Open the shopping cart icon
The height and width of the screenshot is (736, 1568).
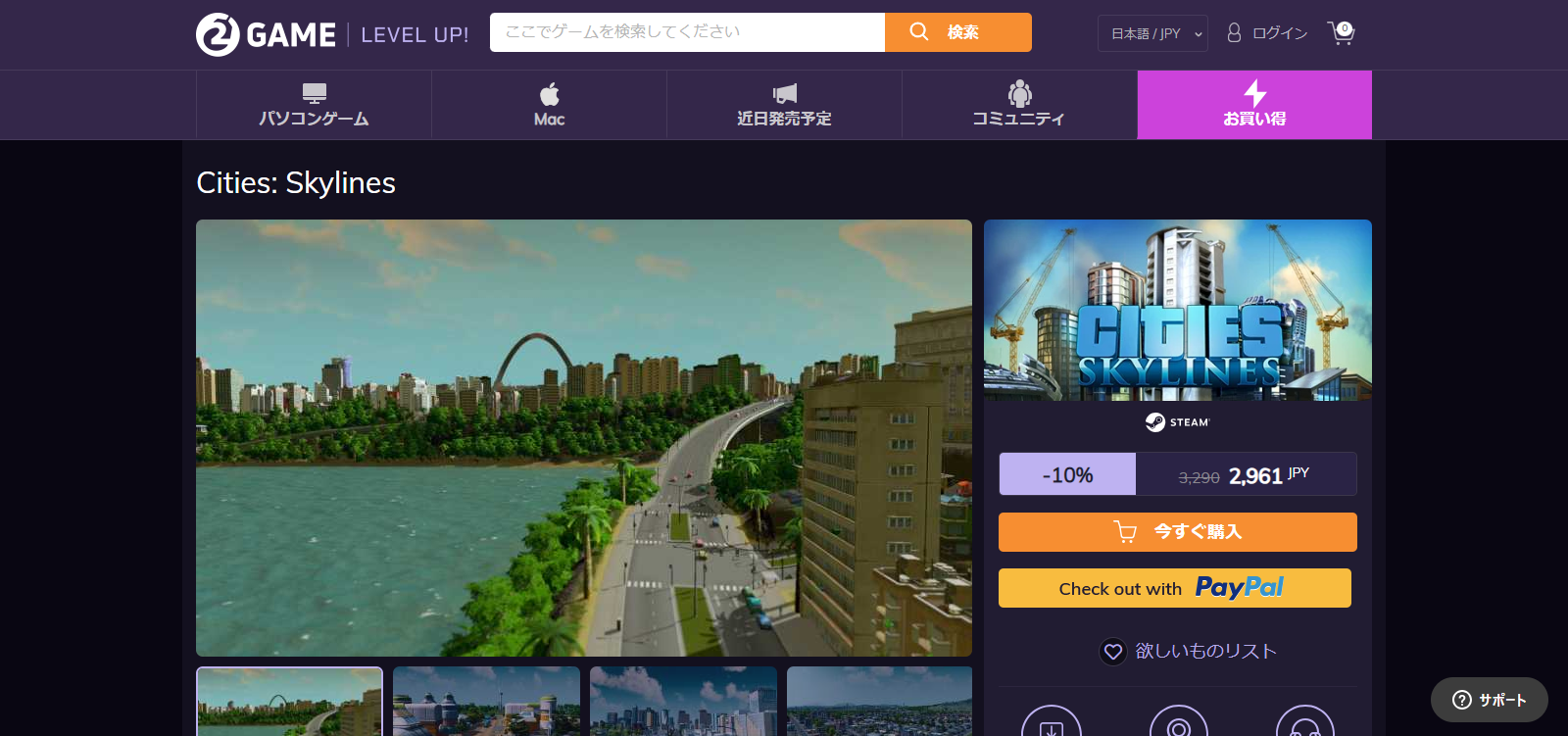click(x=1341, y=33)
